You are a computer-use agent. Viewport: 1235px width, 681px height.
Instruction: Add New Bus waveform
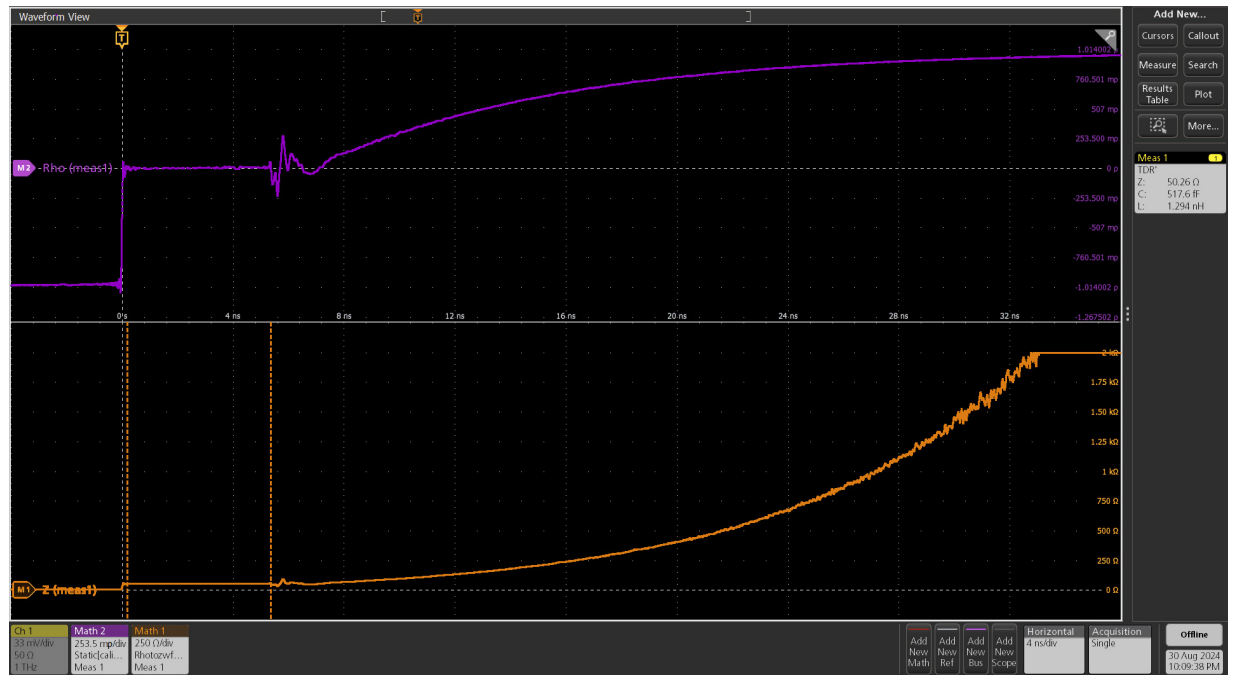975,649
